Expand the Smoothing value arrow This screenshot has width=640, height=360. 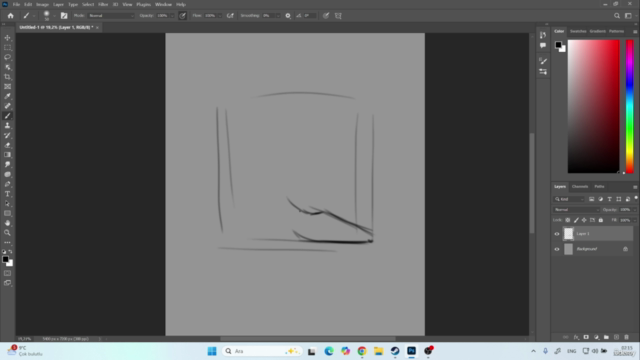[x=278, y=16]
